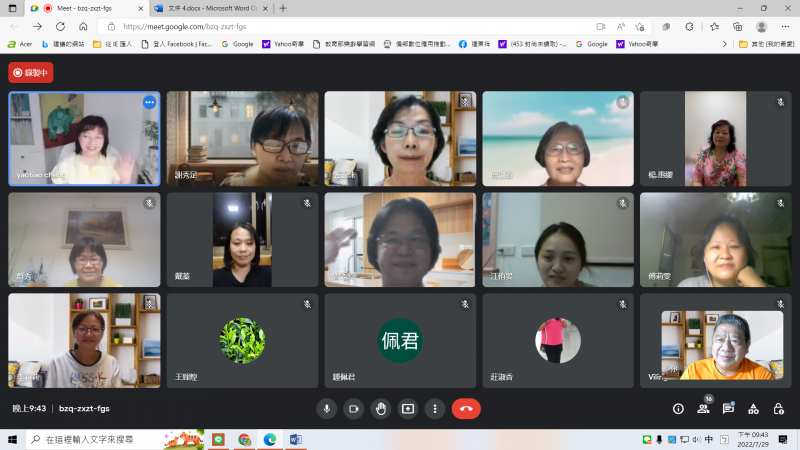Open the volume icon in system tray
The width and height of the screenshot is (800, 450).
coord(696,439)
